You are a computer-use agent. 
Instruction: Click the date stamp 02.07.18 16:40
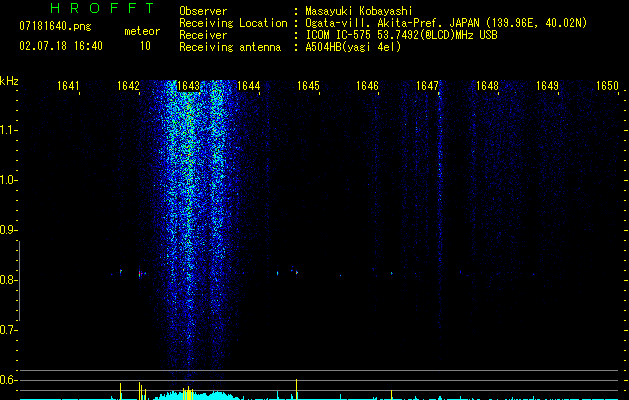[61, 46]
